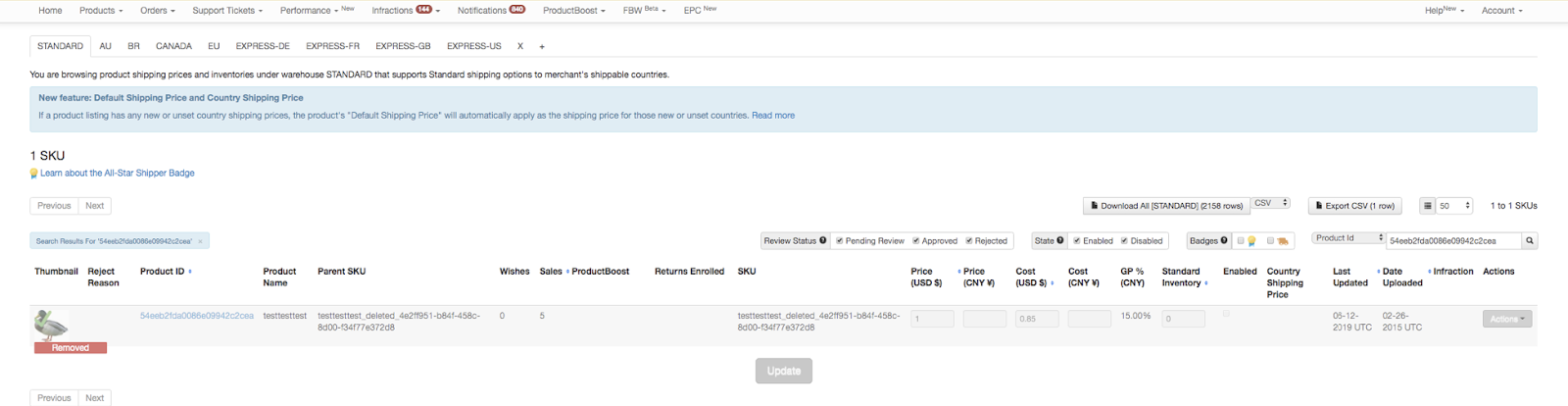Open the Products menu
Image resolution: width=1568 pixels, height=406 pixels.
[x=101, y=11]
